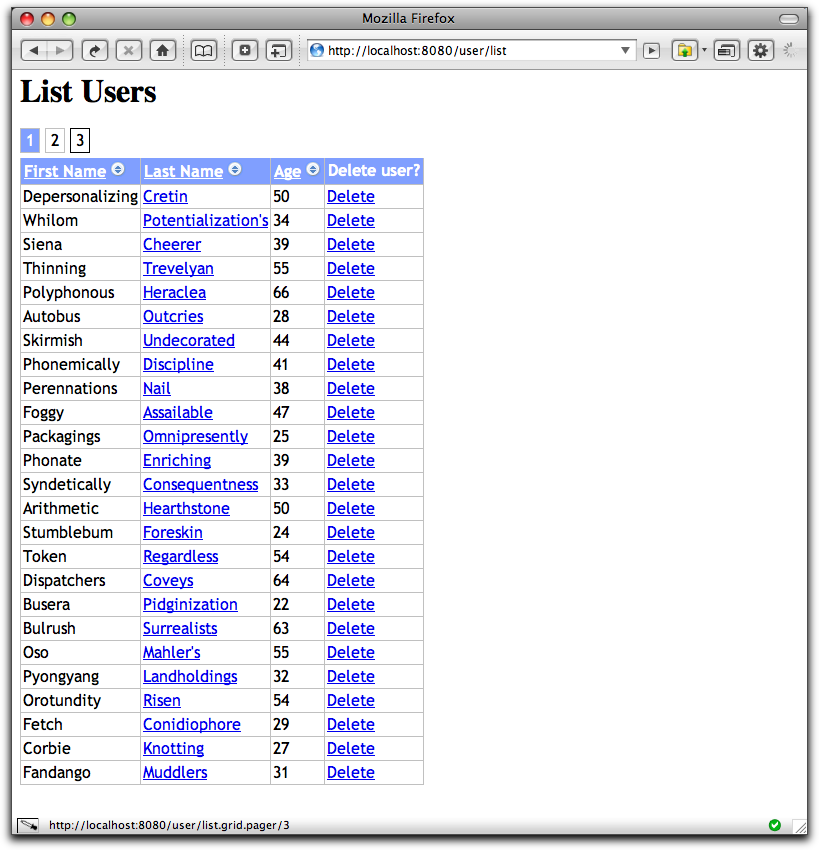The image size is (819, 850).
Task: Click the Go arrow next to address bar
Action: coord(652,50)
